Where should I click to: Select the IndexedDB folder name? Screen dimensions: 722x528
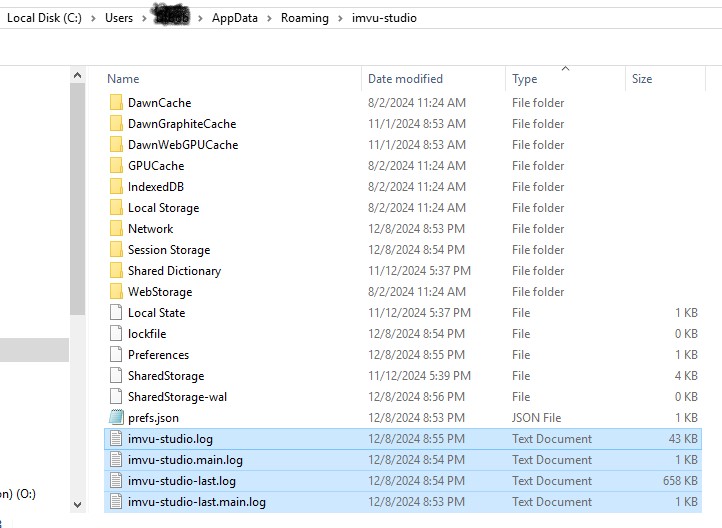(x=156, y=186)
